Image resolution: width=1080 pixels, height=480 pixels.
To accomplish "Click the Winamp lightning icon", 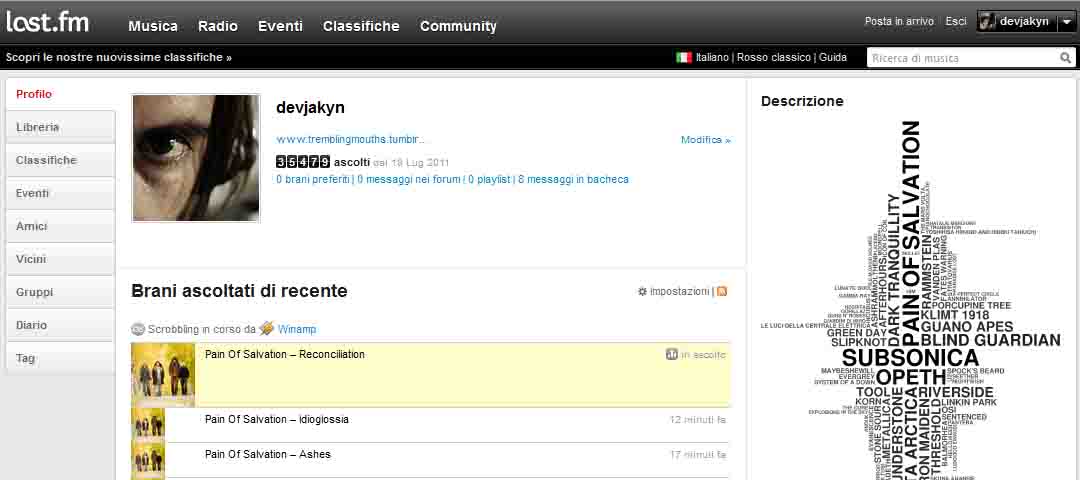I will click(x=267, y=329).
